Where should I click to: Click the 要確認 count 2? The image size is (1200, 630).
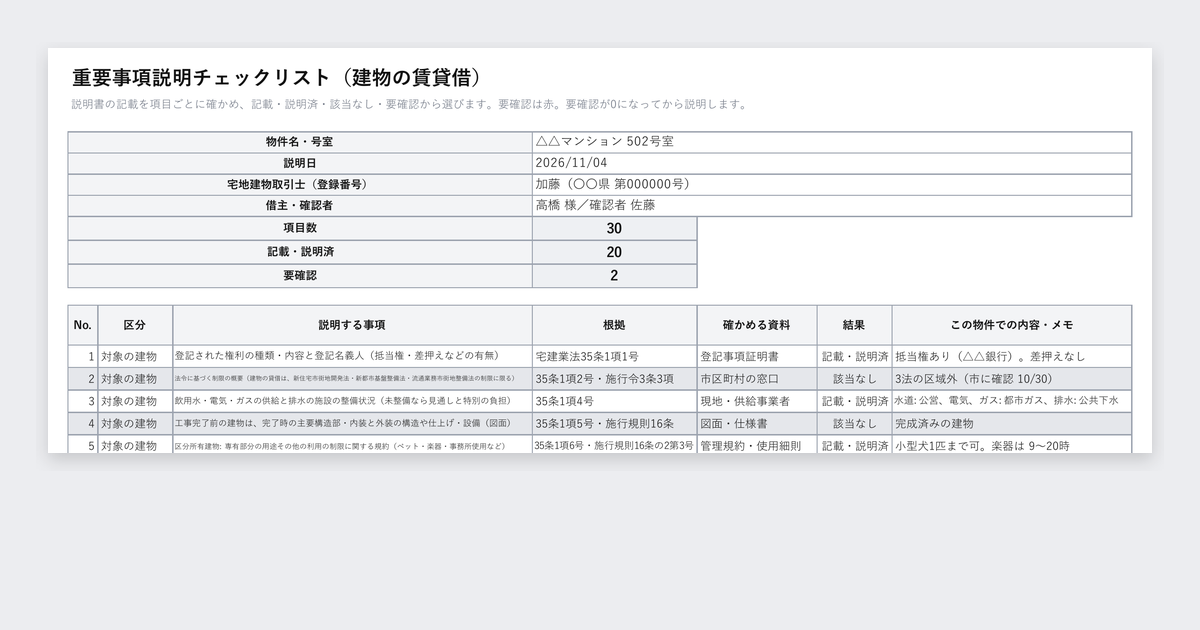pos(614,275)
